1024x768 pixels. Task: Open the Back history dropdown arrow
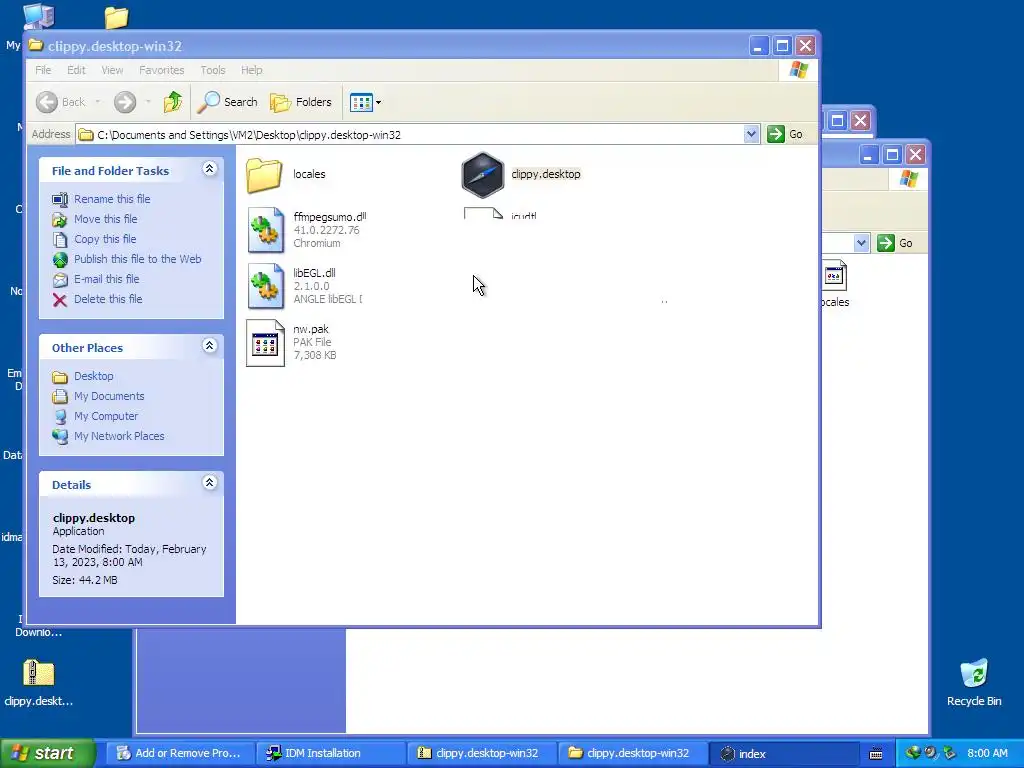(98, 102)
